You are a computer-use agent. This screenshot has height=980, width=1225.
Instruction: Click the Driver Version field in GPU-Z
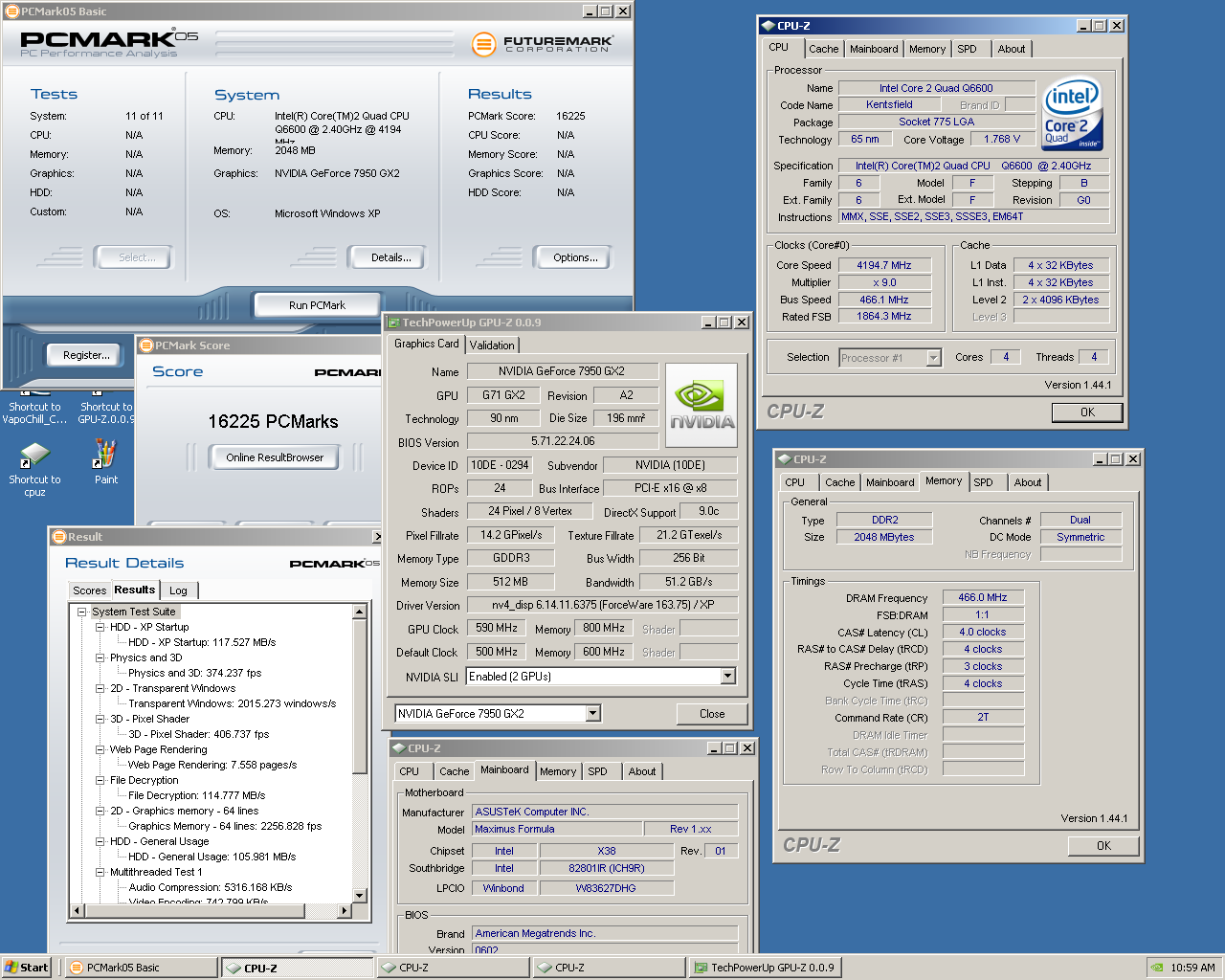coord(602,605)
